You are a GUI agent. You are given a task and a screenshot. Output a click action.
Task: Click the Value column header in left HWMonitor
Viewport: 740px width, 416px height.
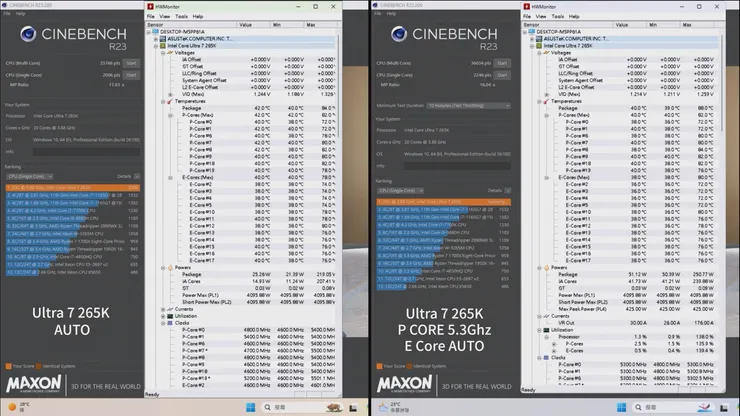(253, 25)
